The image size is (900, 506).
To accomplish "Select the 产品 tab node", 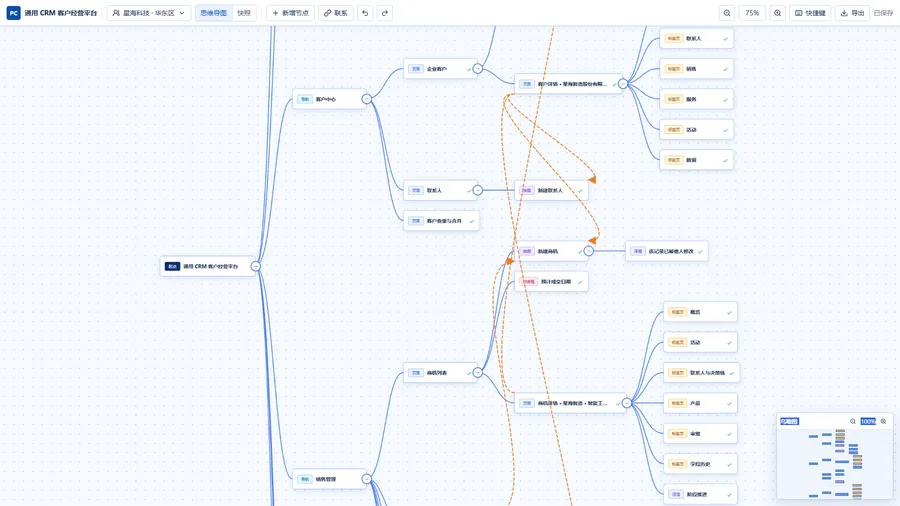I will [700, 403].
